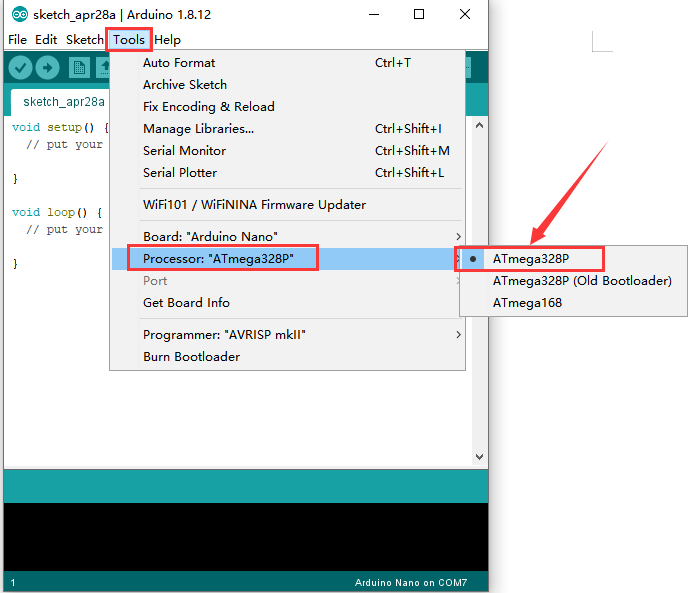Click the Upload arrow toolbar button
This screenshot has width=688, height=593.
pos(47,68)
